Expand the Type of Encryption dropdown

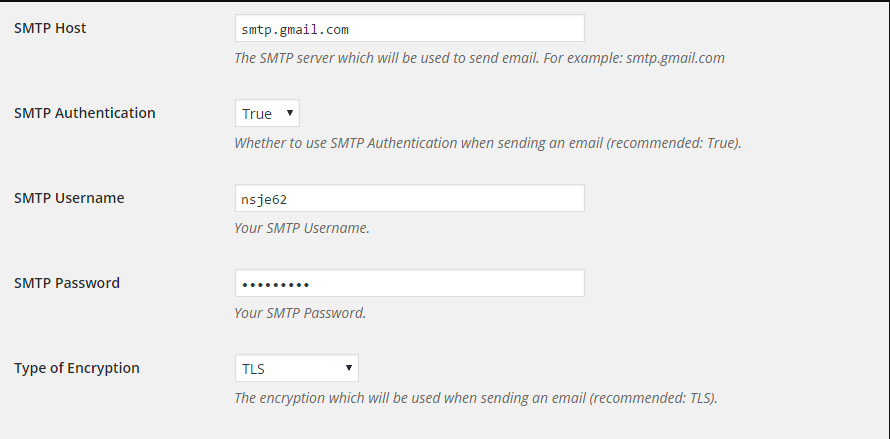295,368
